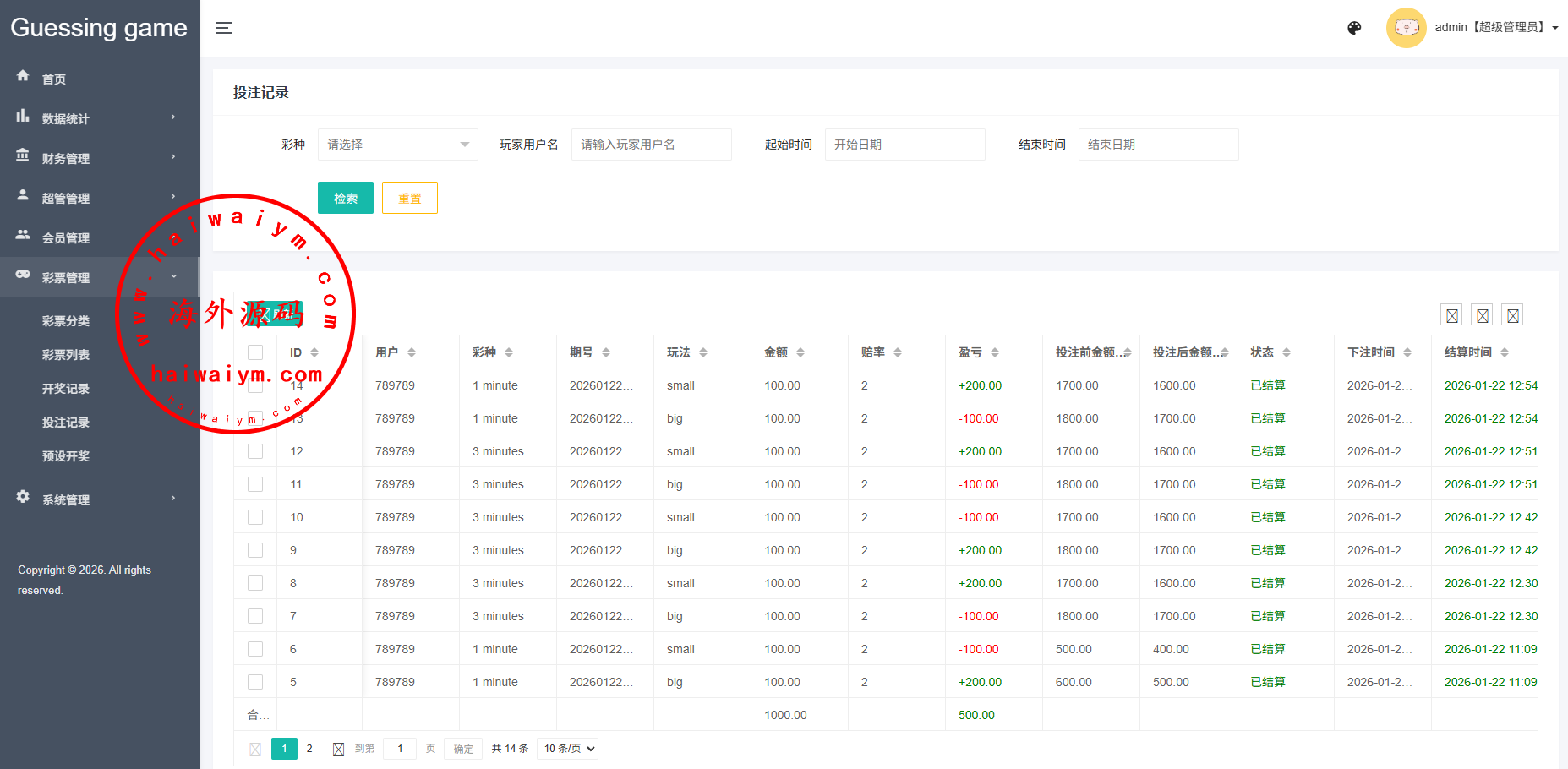Open 开奖记录 in the sidebar
1568x769 pixels.
pos(66,389)
